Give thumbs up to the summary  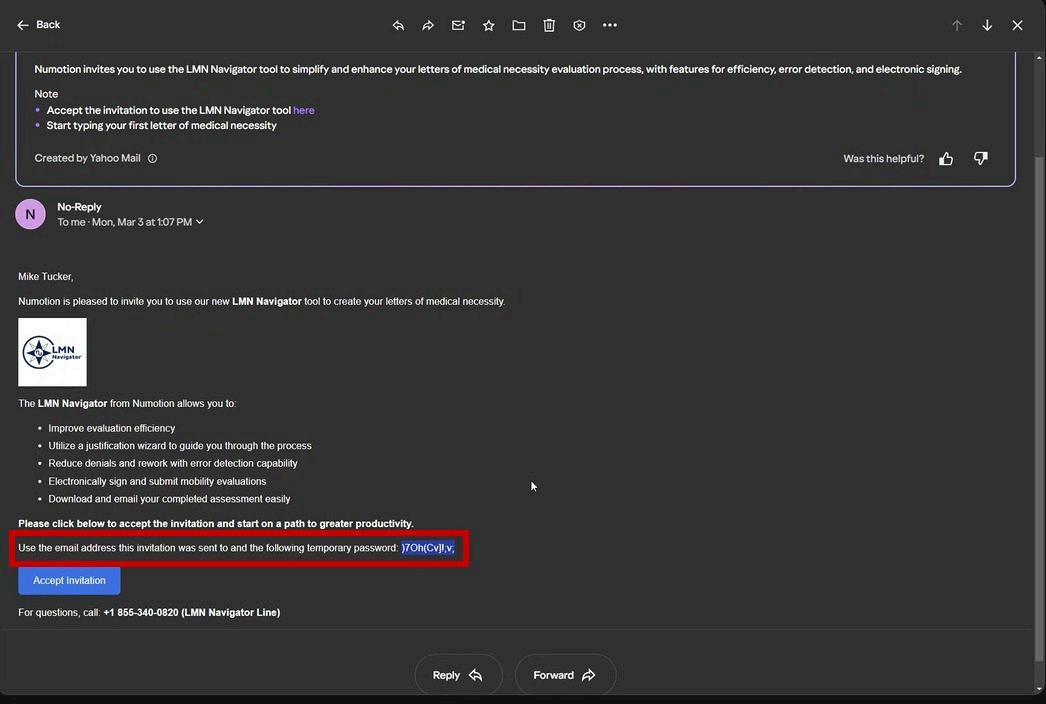946,158
